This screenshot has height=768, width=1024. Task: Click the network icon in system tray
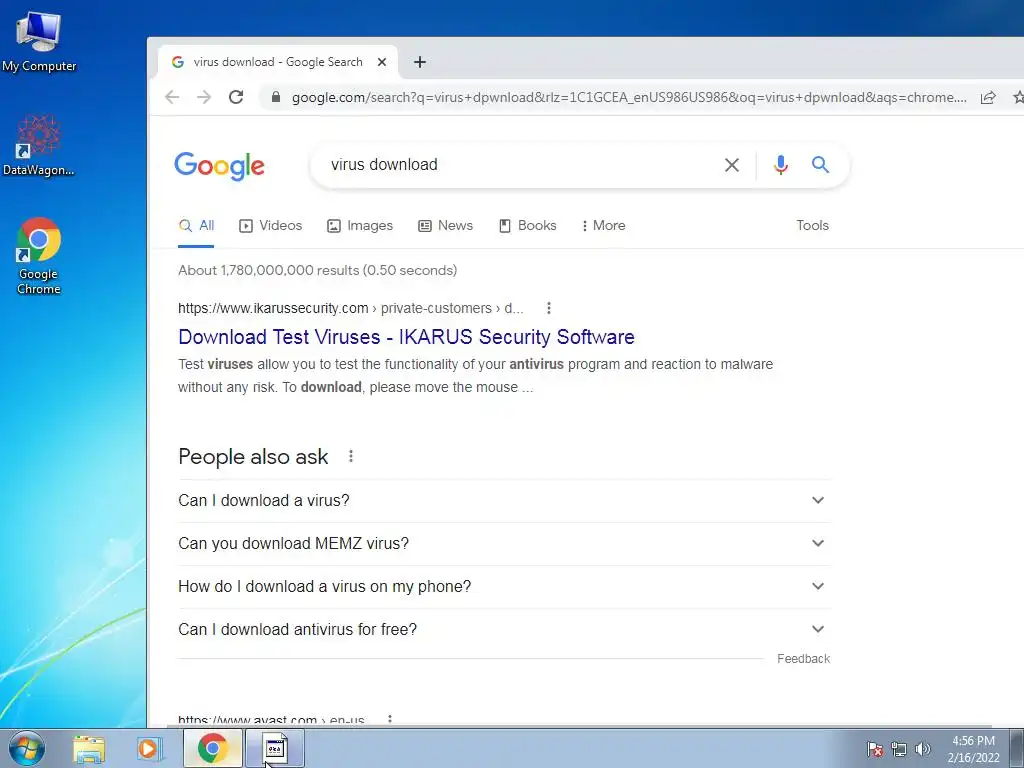(899, 749)
